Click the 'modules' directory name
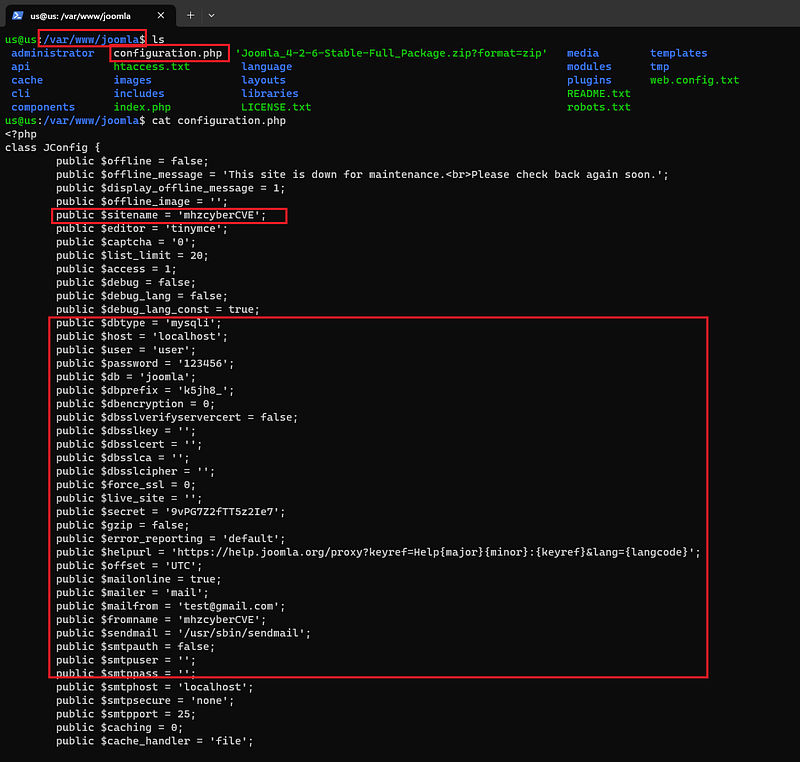This screenshot has width=800, height=762. (x=589, y=67)
